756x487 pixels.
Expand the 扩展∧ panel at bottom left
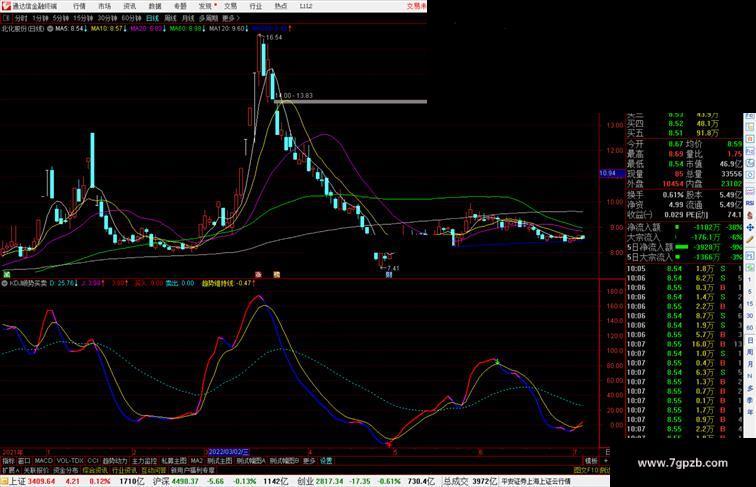point(10,470)
